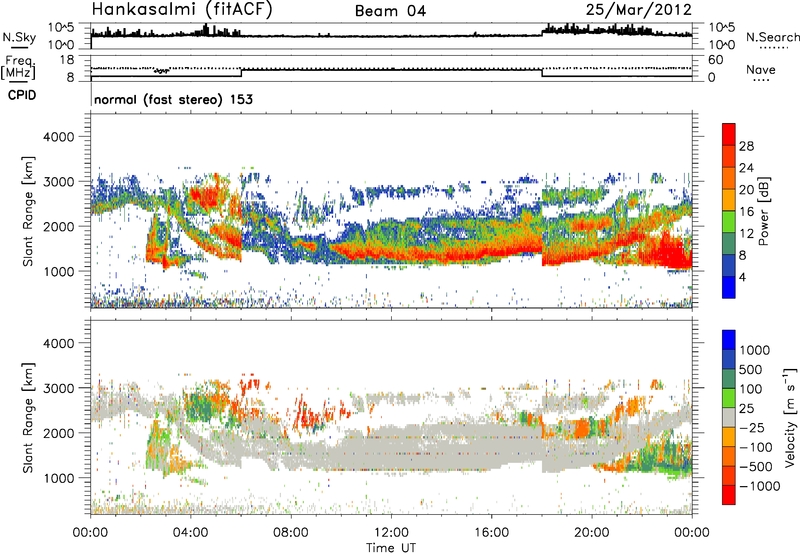Click the 20:00 time axis tick label
The image size is (800, 554).
(x=592, y=533)
